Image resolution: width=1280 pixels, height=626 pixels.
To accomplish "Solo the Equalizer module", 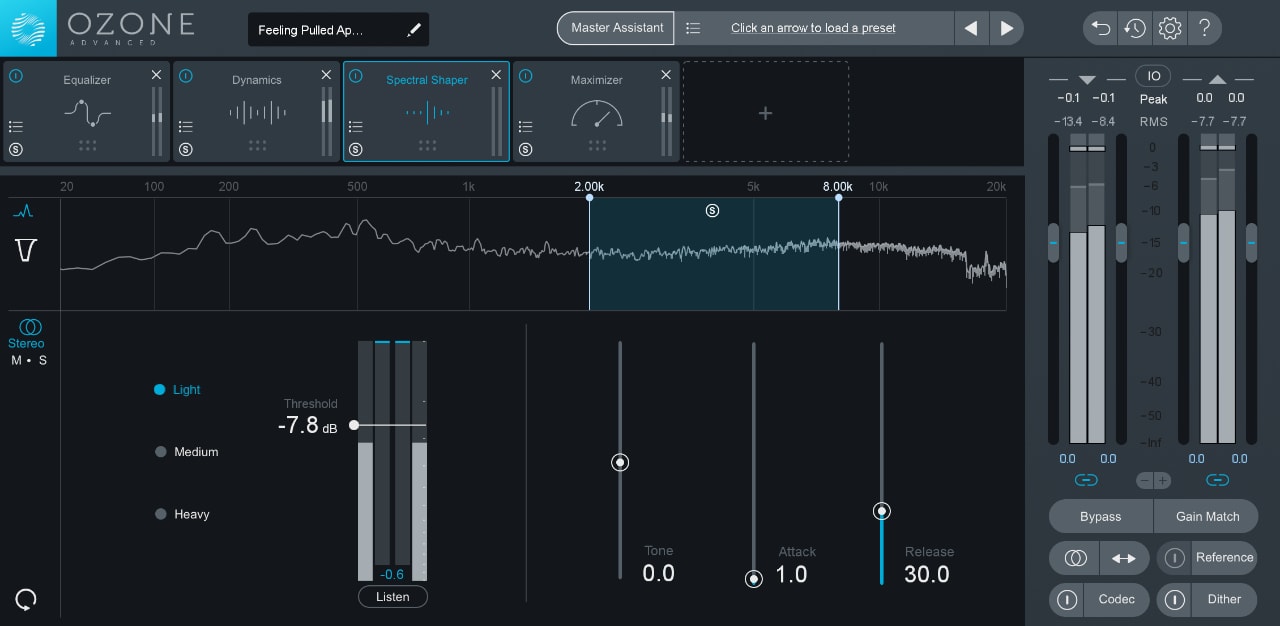I will pyautogui.click(x=16, y=150).
